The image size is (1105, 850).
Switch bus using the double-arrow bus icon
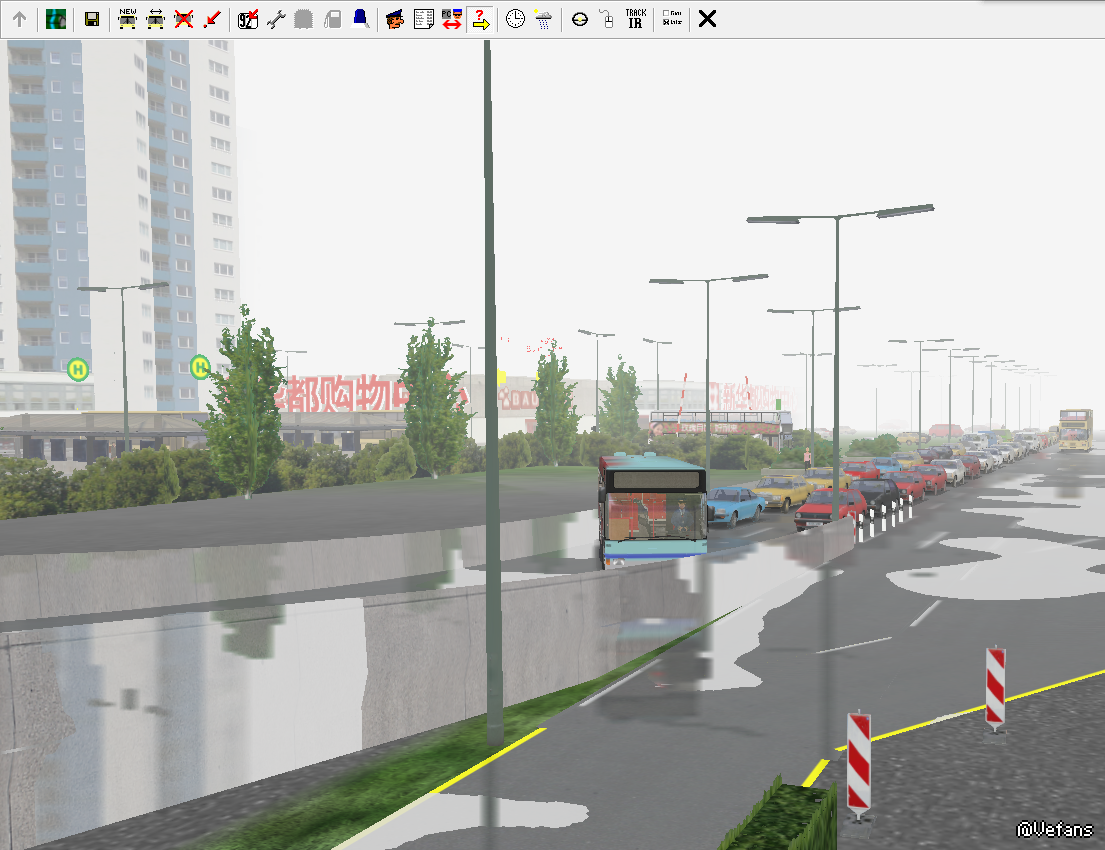[156, 19]
